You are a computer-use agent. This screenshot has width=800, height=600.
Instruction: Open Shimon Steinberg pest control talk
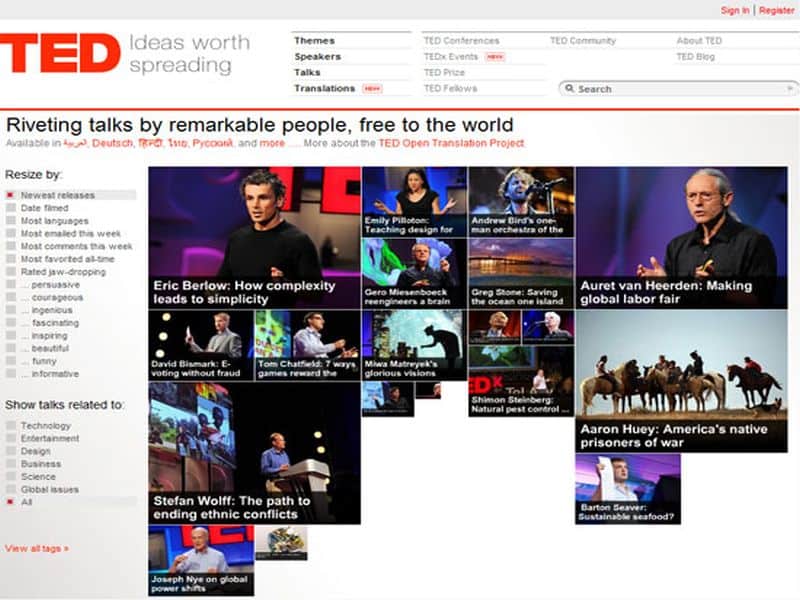(x=521, y=381)
